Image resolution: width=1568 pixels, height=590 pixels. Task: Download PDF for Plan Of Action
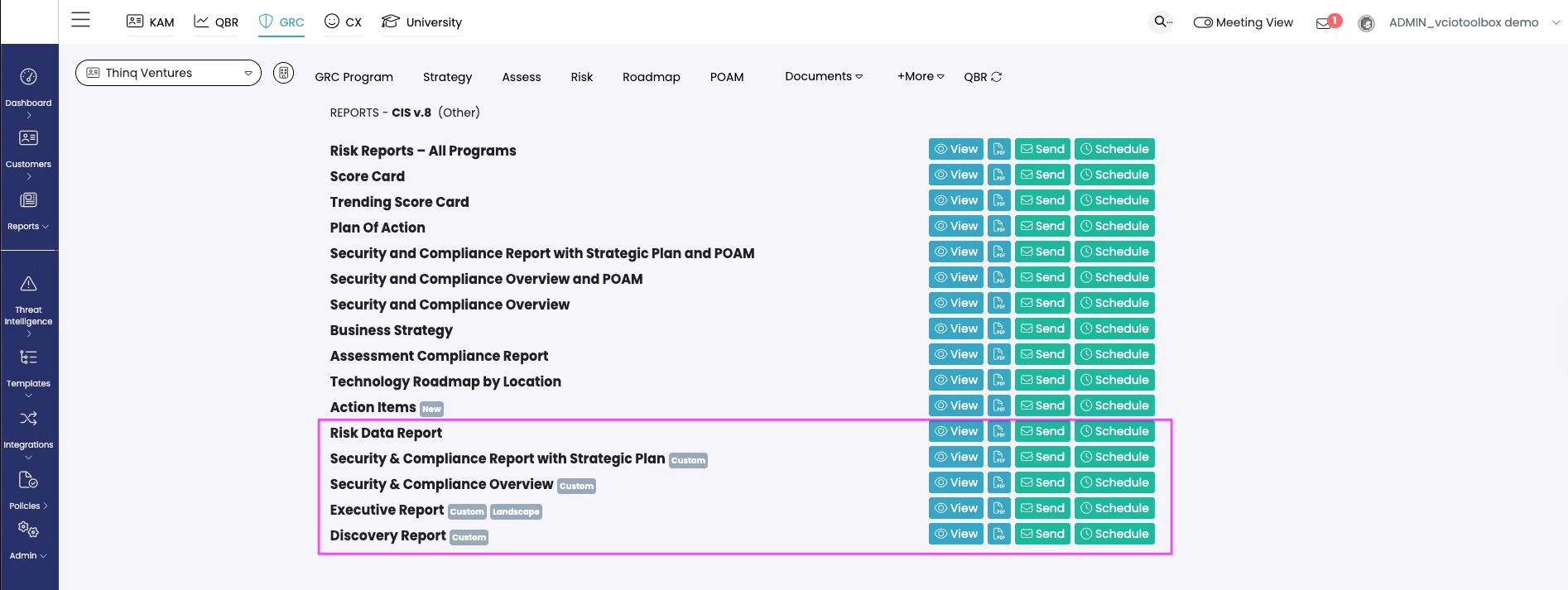coord(999,226)
